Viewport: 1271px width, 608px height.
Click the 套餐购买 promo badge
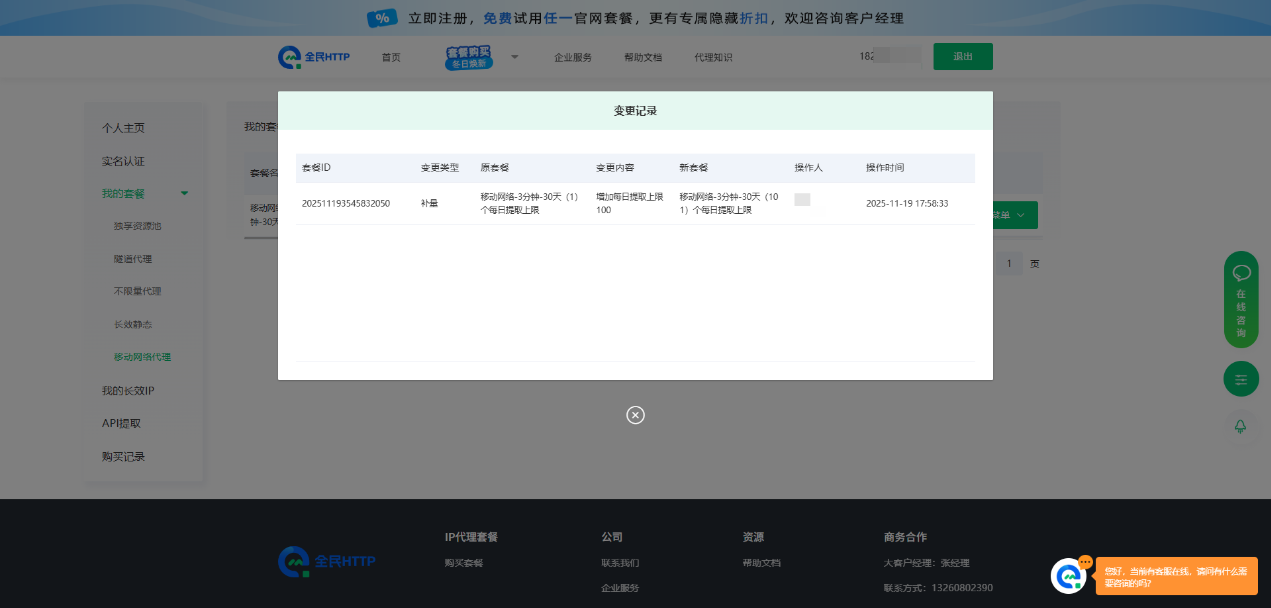[x=469, y=57]
